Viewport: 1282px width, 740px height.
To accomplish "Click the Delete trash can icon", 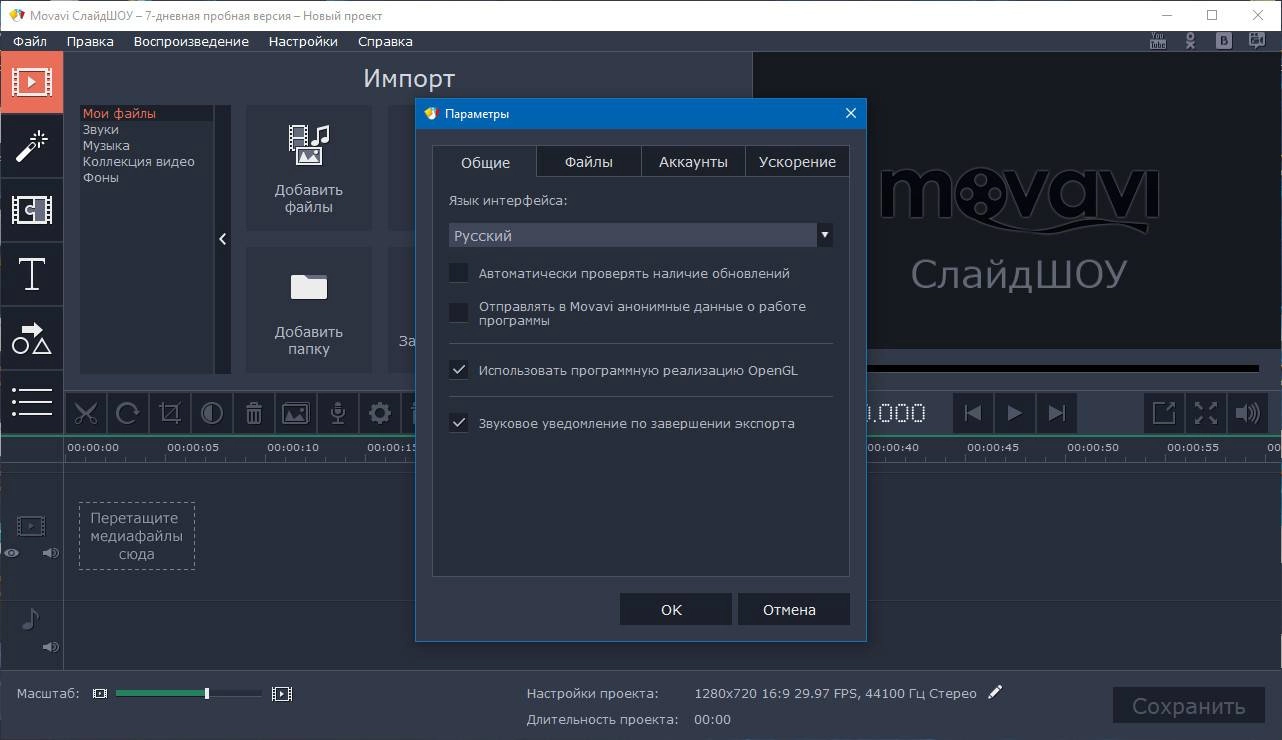I will pyautogui.click(x=254, y=412).
